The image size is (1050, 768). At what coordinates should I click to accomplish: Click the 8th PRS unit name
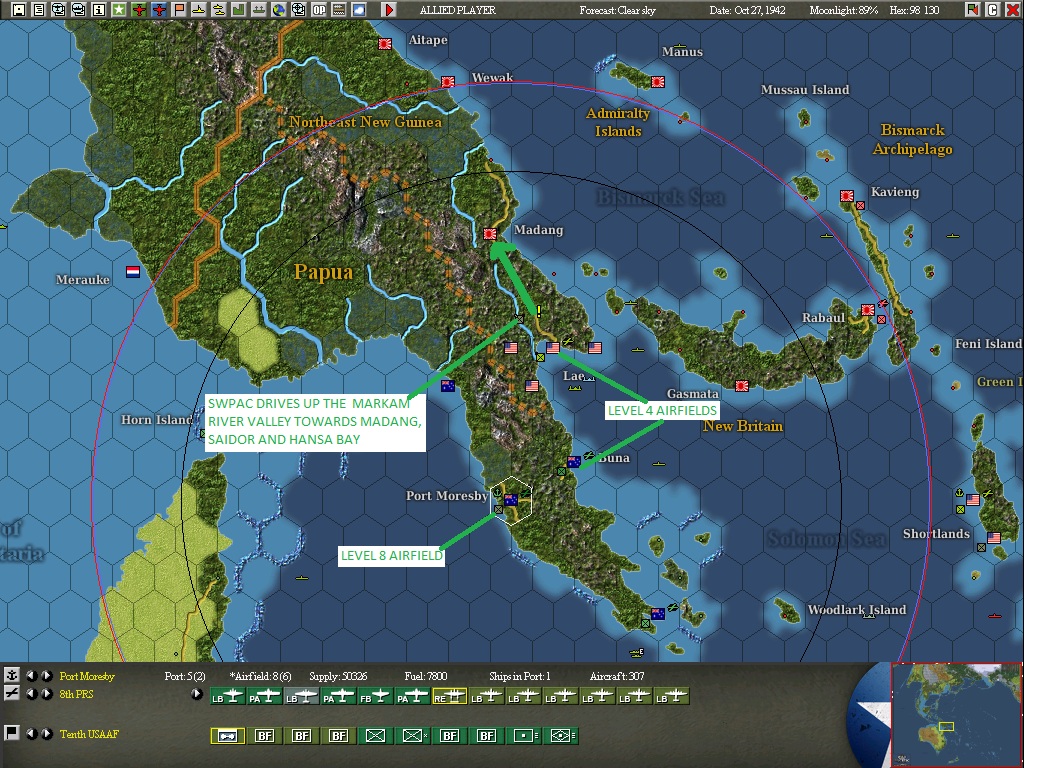76,694
